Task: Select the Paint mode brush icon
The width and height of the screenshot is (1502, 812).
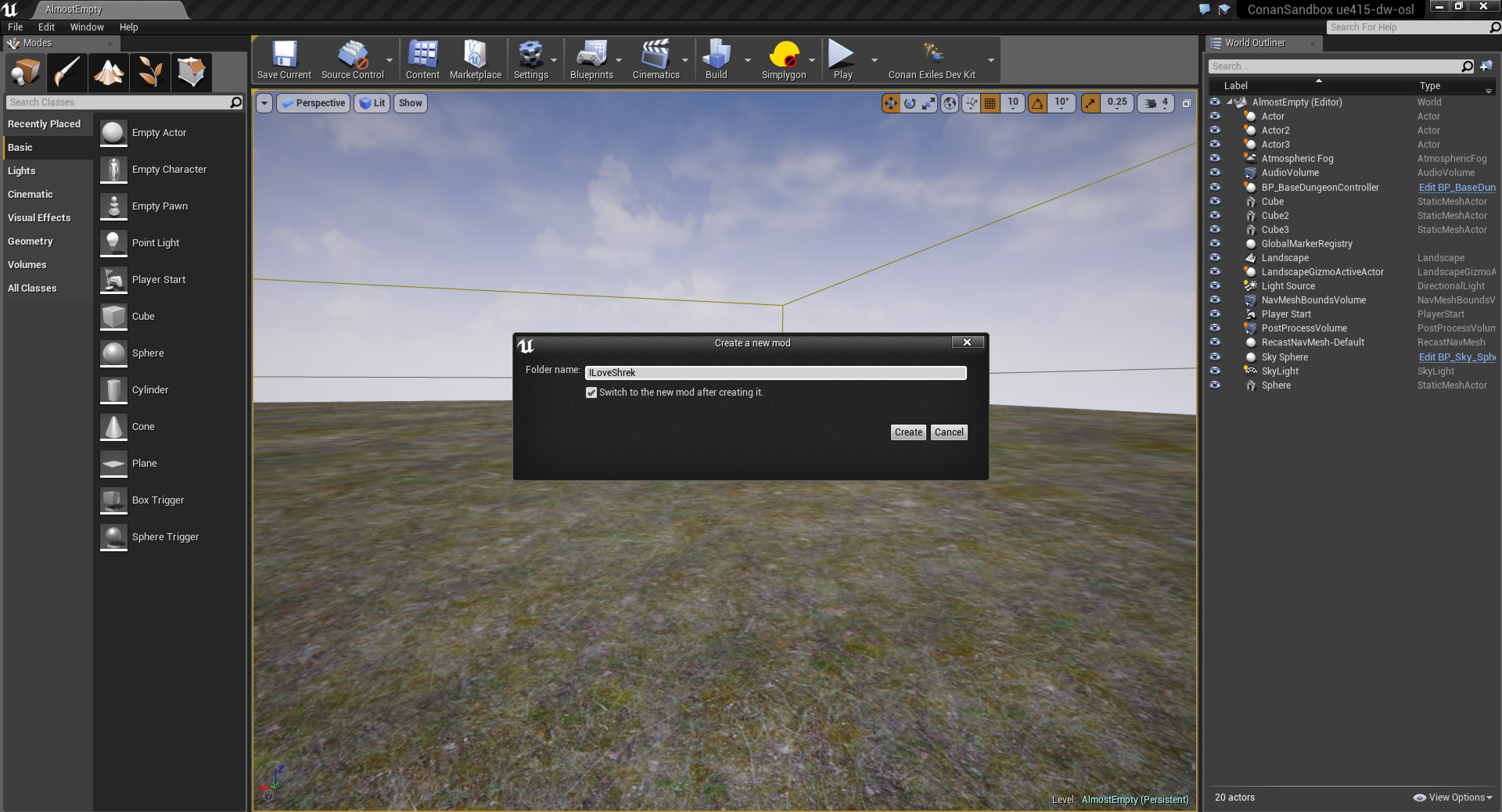Action: (68, 73)
